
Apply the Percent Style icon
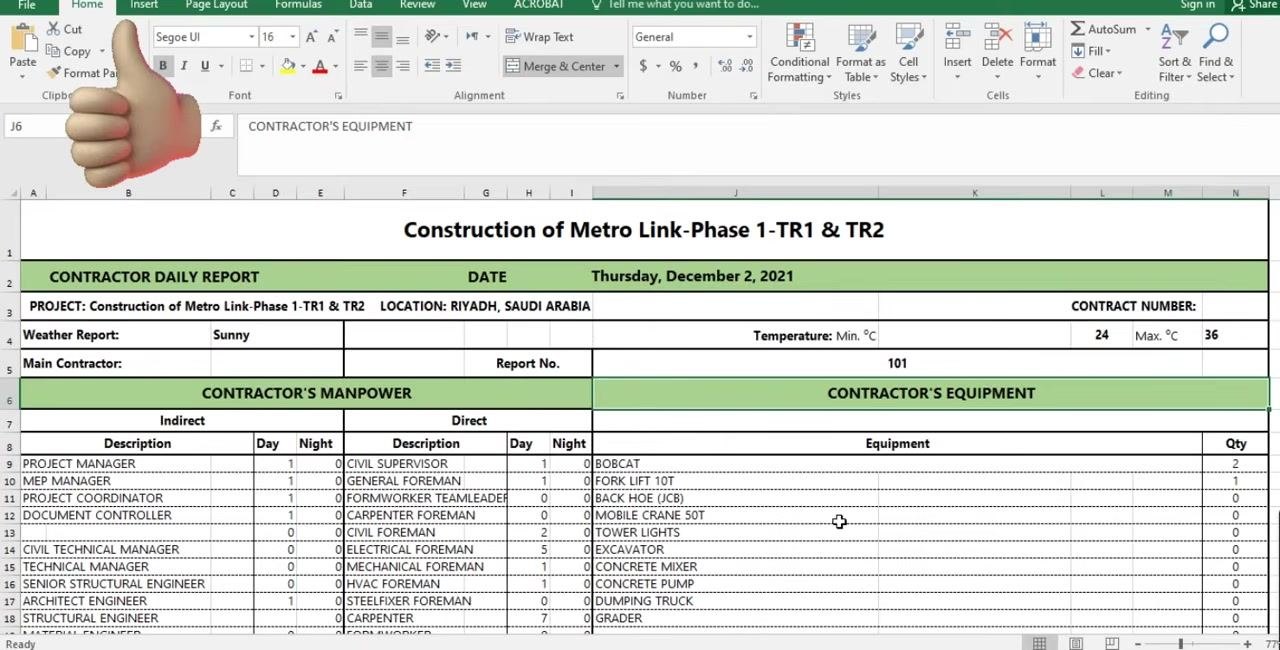click(x=676, y=66)
